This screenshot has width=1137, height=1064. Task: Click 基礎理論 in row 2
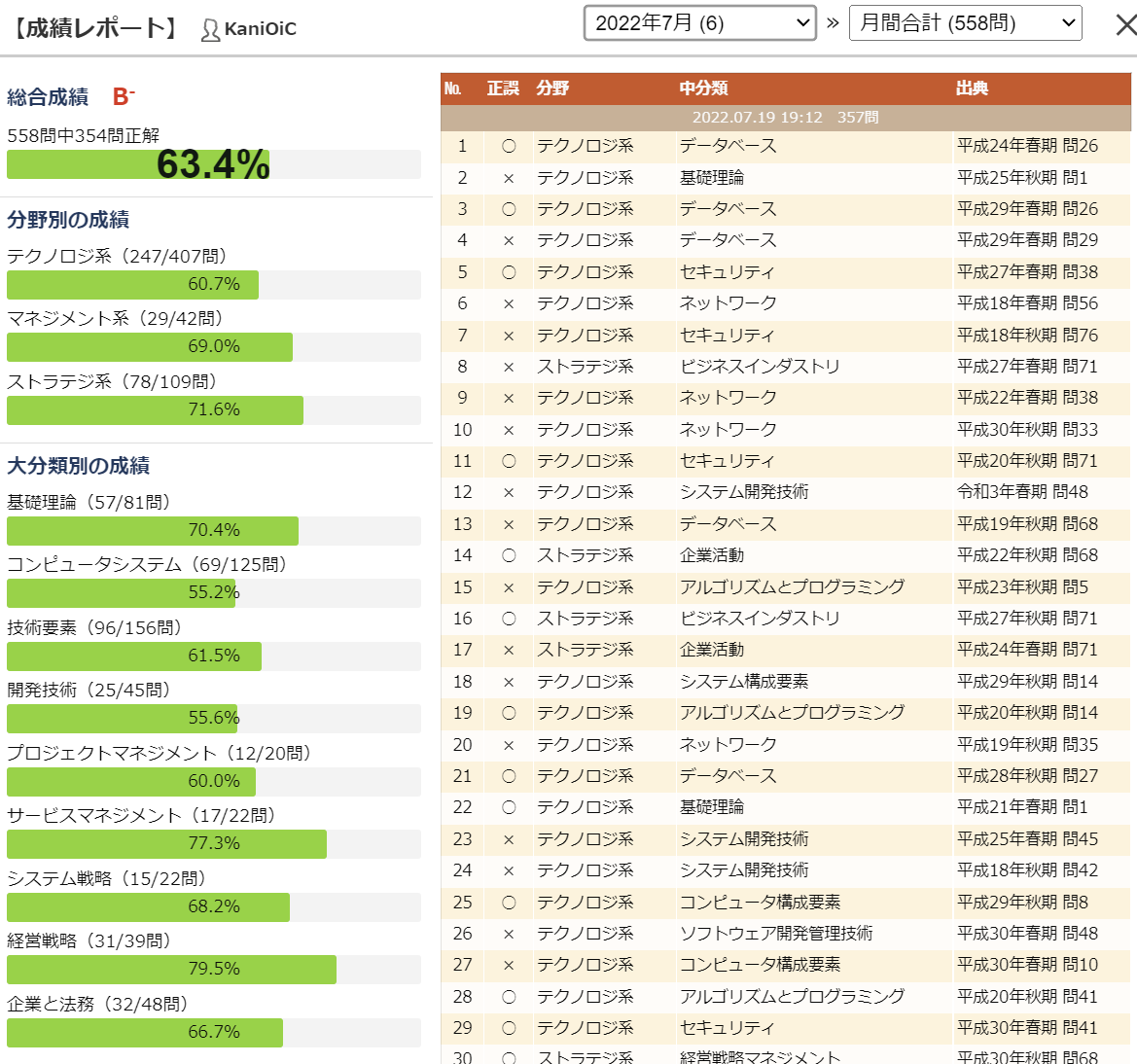(x=711, y=178)
